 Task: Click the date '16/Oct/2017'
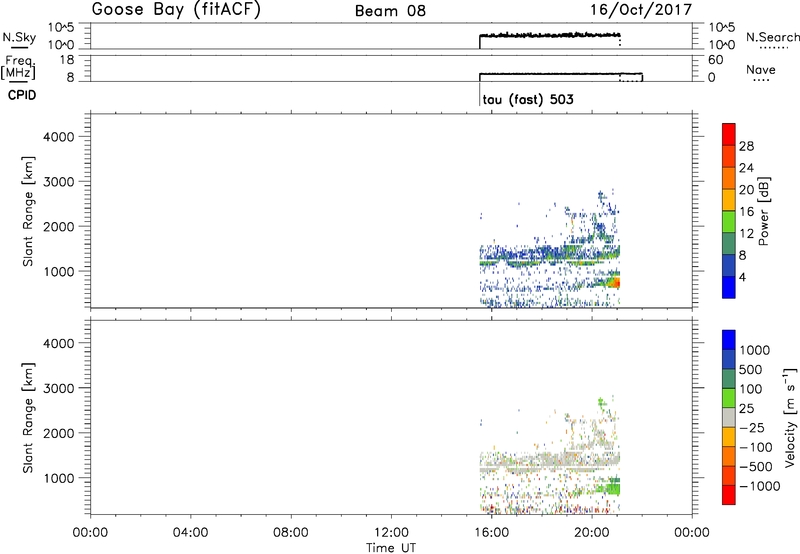click(x=641, y=10)
